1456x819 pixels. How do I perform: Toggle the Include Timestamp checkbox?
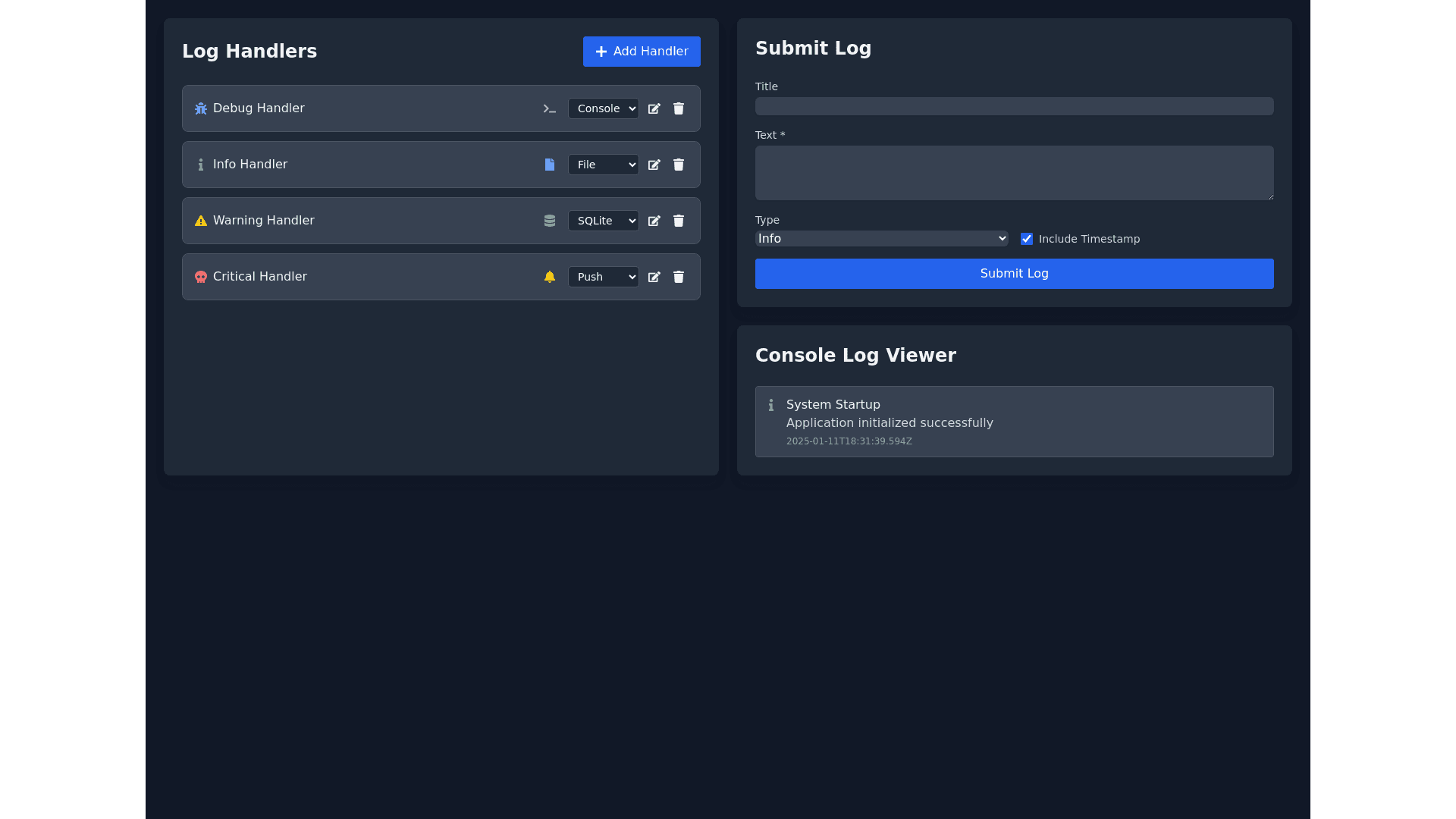pos(1027,239)
